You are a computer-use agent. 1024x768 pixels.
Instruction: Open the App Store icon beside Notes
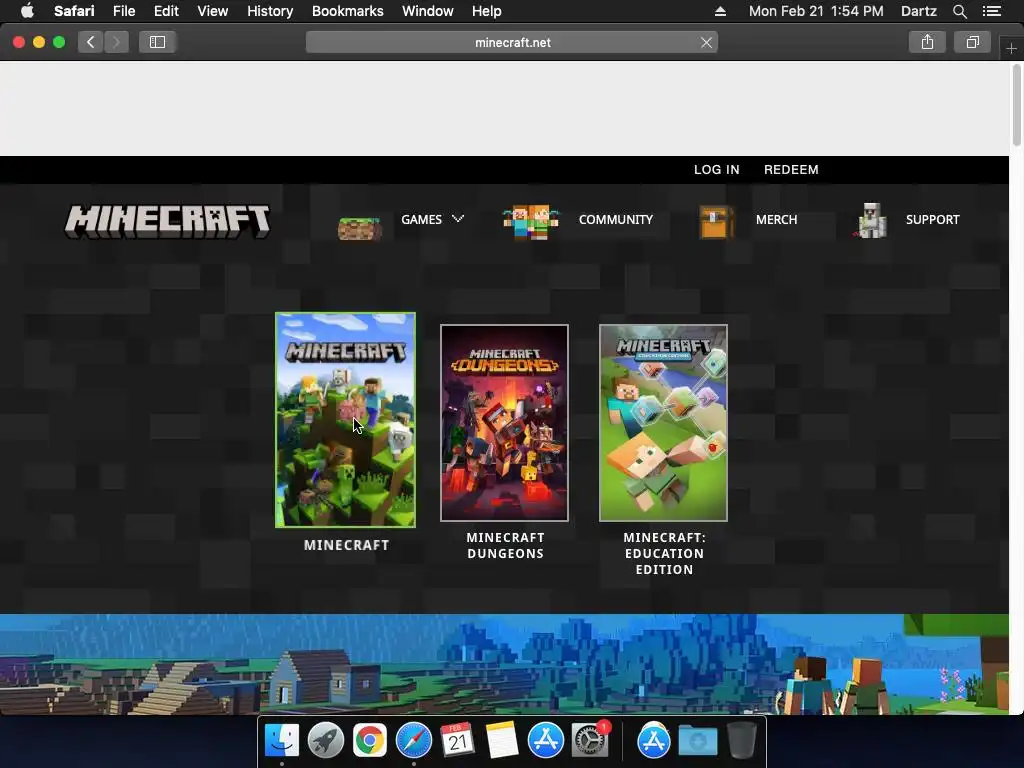tap(545, 740)
